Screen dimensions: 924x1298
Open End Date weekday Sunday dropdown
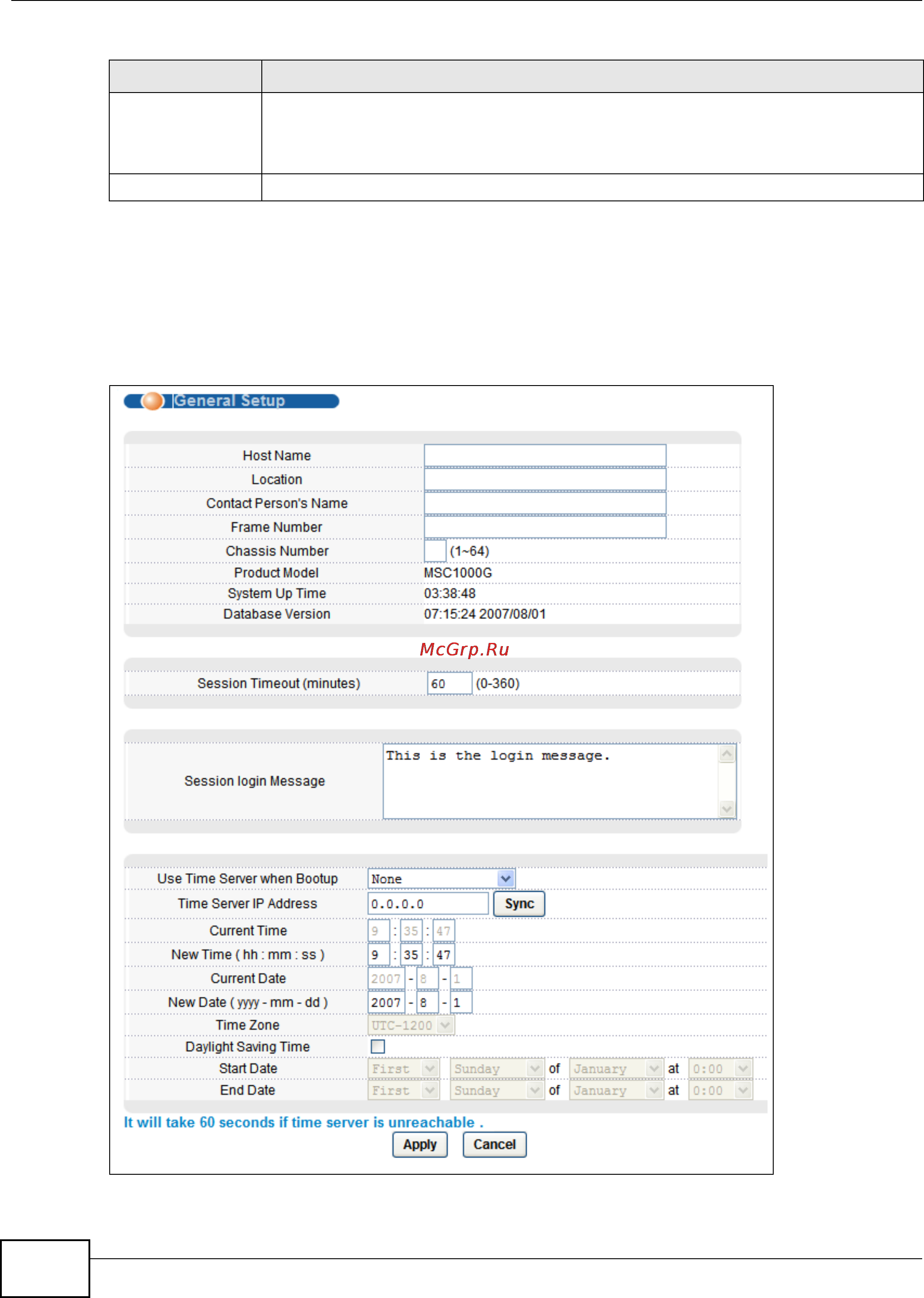497,1090
